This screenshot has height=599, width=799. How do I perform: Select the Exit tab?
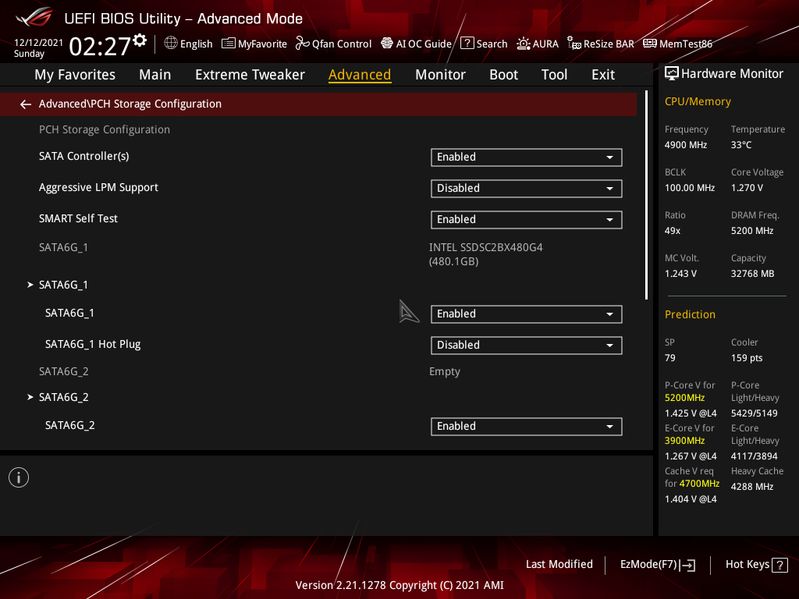tap(603, 74)
